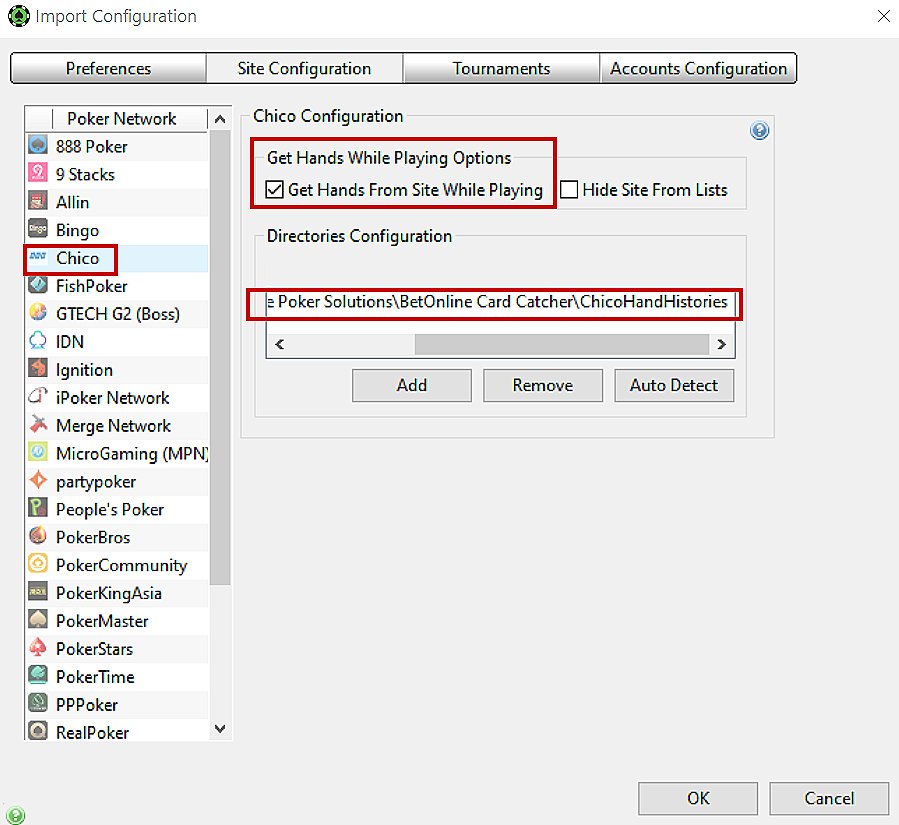The image size is (899, 825).
Task: Go to the Tournaments tab
Action: point(501,68)
